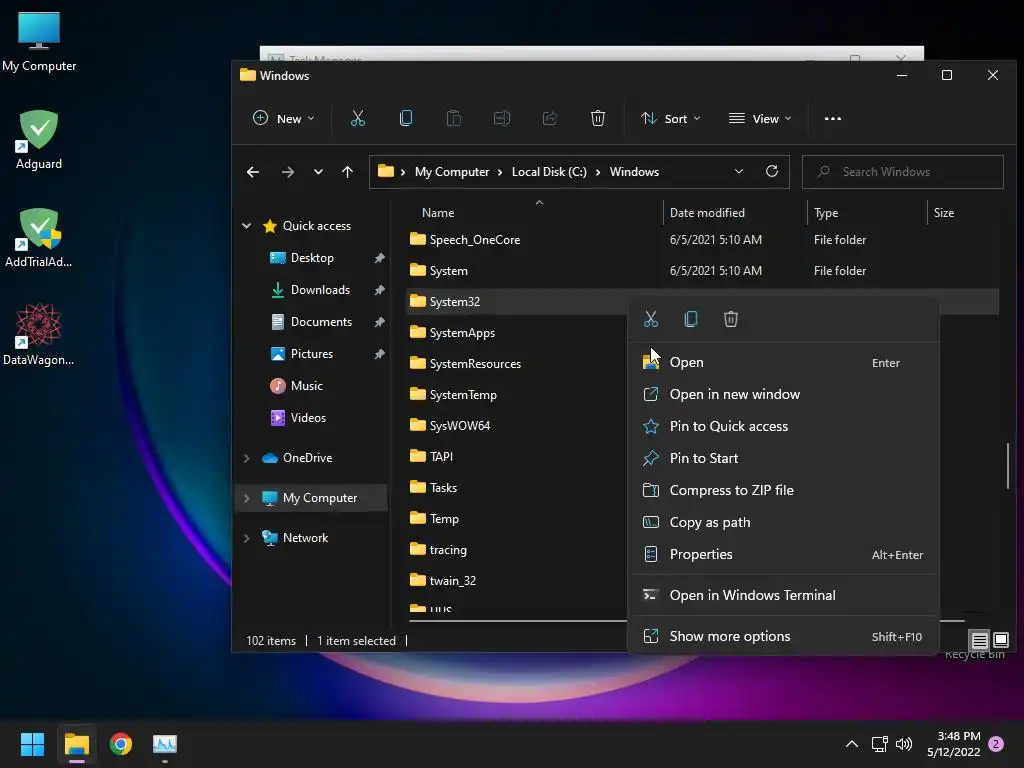Expand My Computer in navigation pane

coord(246,498)
